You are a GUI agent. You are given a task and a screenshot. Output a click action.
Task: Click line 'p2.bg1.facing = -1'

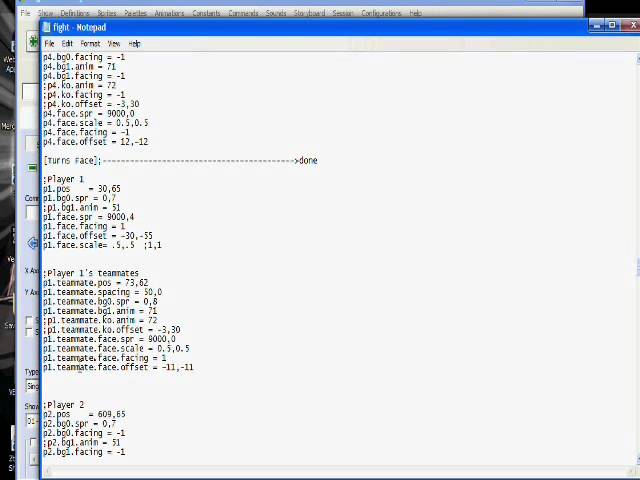(84, 452)
